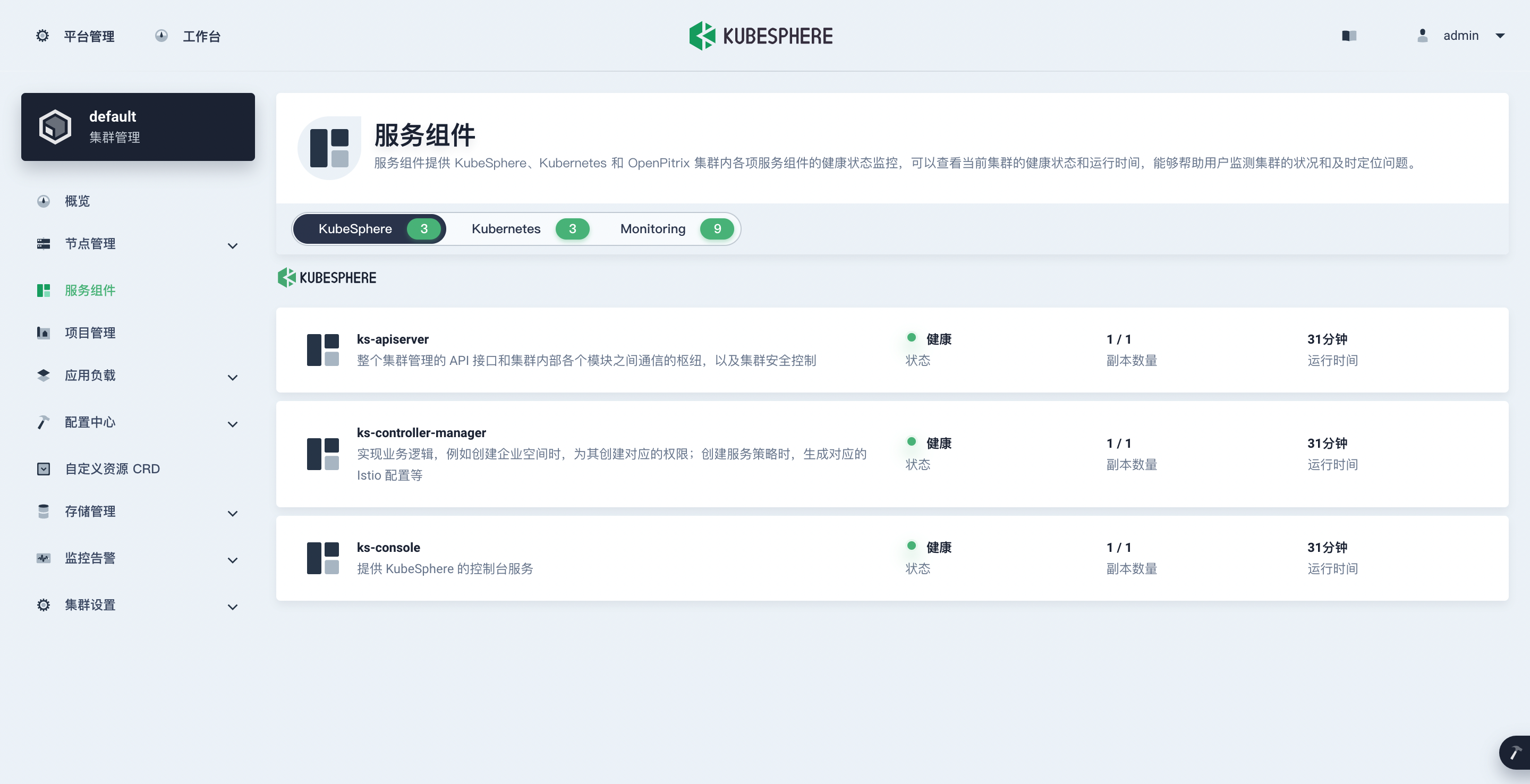The width and height of the screenshot is (1530, 784).
Task: Click the configuration center (配置中心) hammer icon
Action: 44,422
